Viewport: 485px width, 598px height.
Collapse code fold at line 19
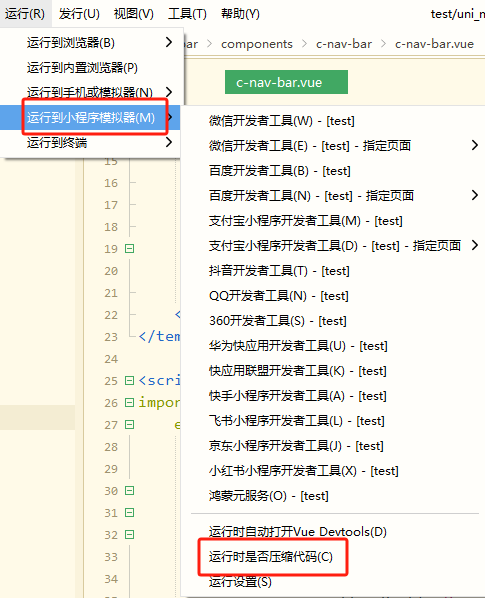click(130, 249)
